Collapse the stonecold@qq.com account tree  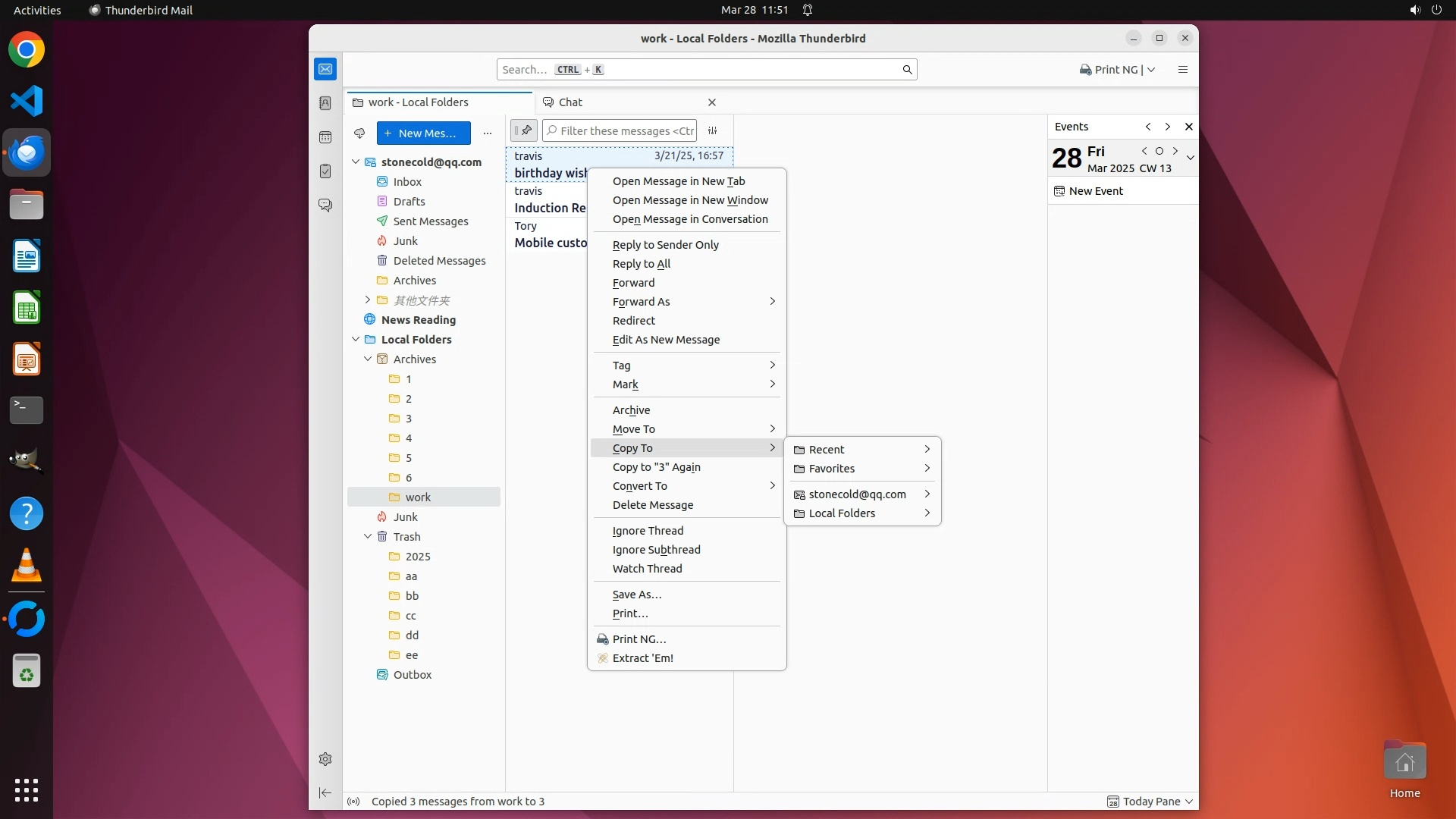tap(356, 162)
